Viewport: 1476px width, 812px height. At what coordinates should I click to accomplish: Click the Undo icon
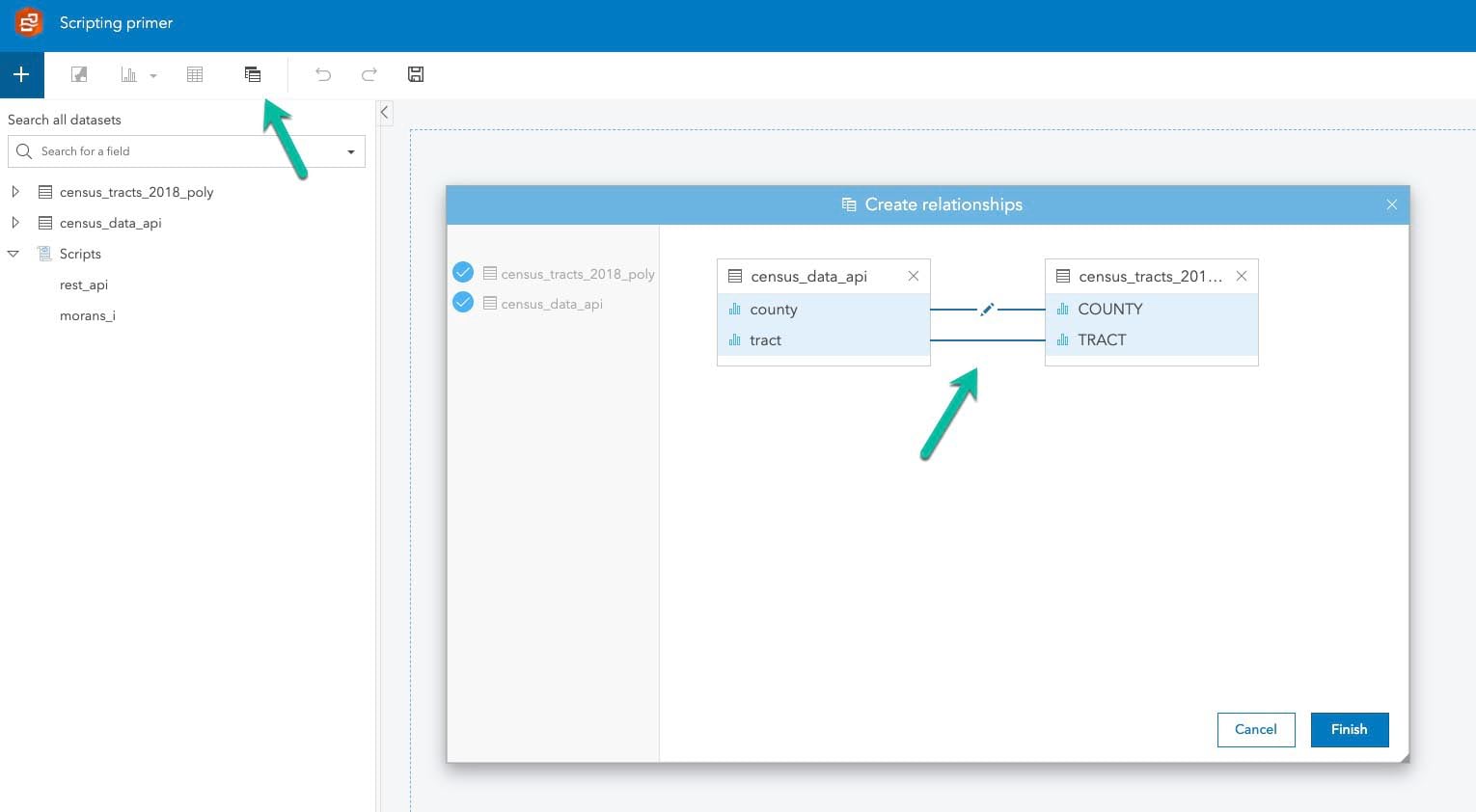click(322, 74)
